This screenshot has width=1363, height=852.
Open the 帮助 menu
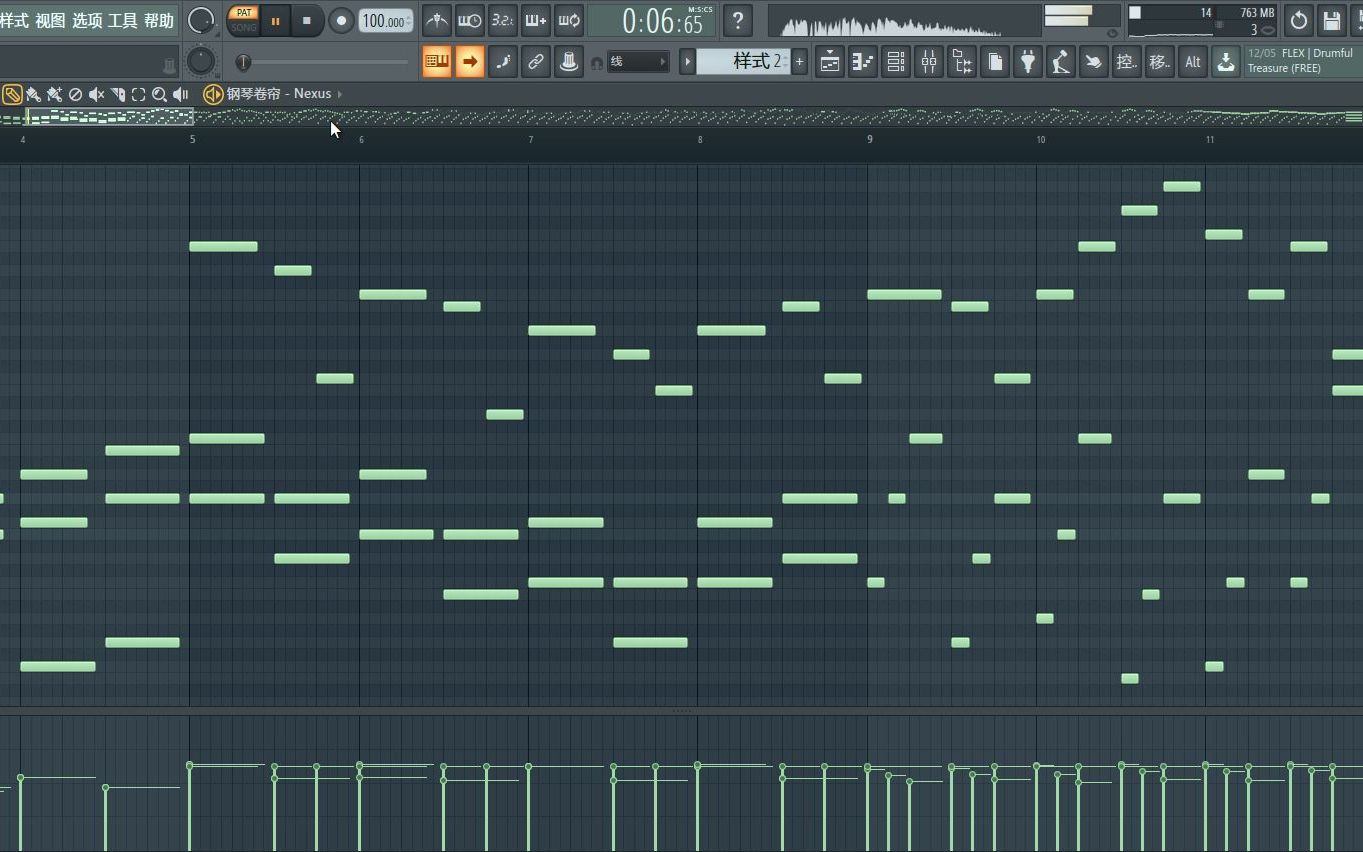(x=159, y=20)
